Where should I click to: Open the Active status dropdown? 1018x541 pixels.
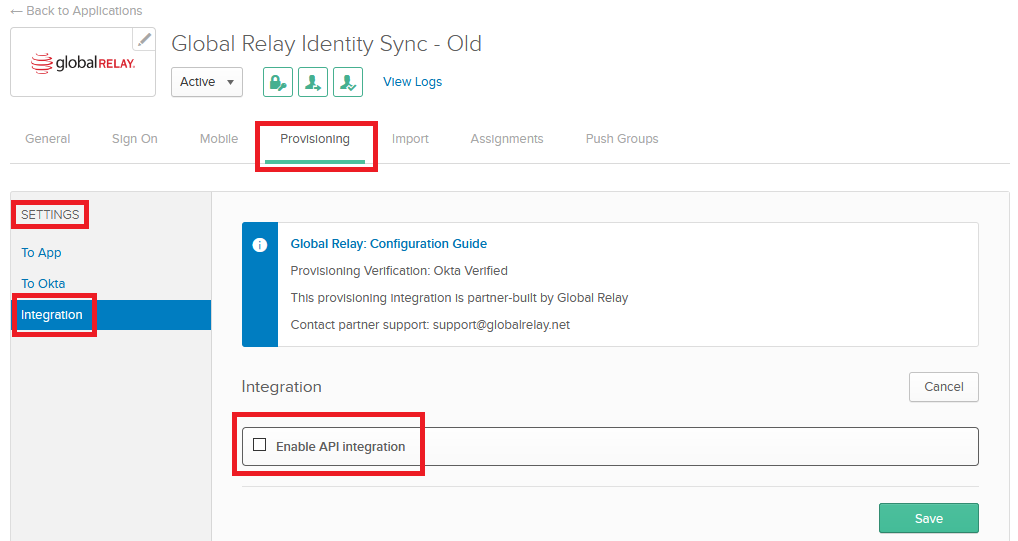point(206,82)
